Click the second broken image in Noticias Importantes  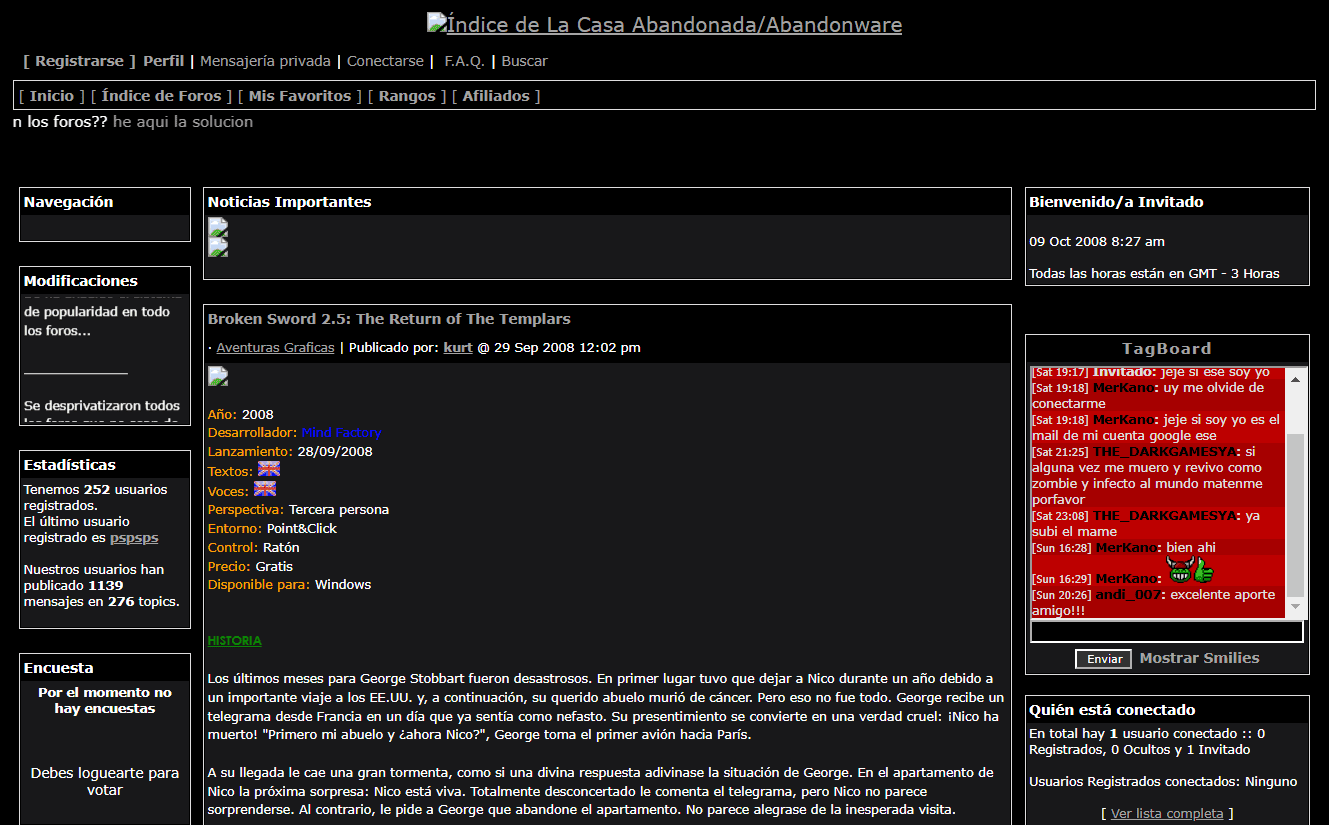(x=218, y=247)
